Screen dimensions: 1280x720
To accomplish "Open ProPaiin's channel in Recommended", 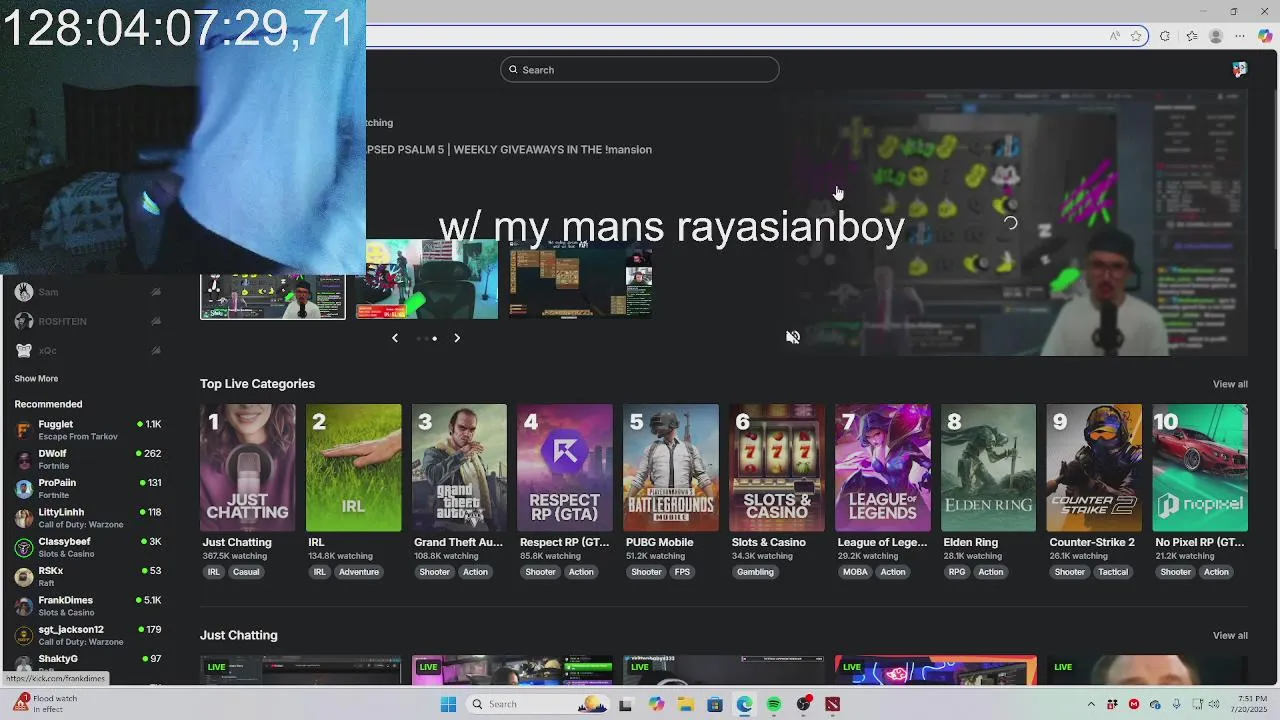I will pos(88,489).
